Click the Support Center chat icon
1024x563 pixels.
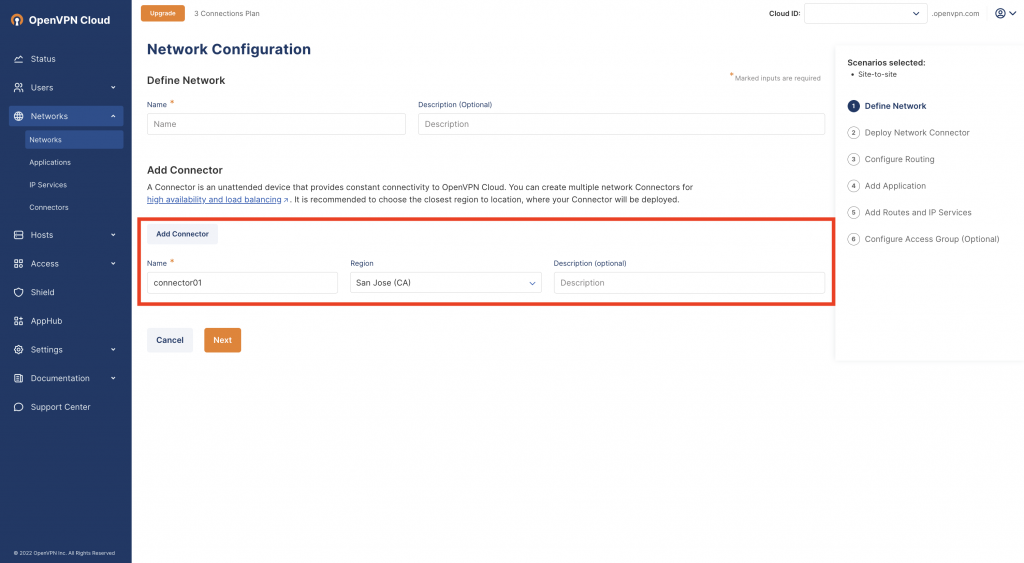point(18,407)
